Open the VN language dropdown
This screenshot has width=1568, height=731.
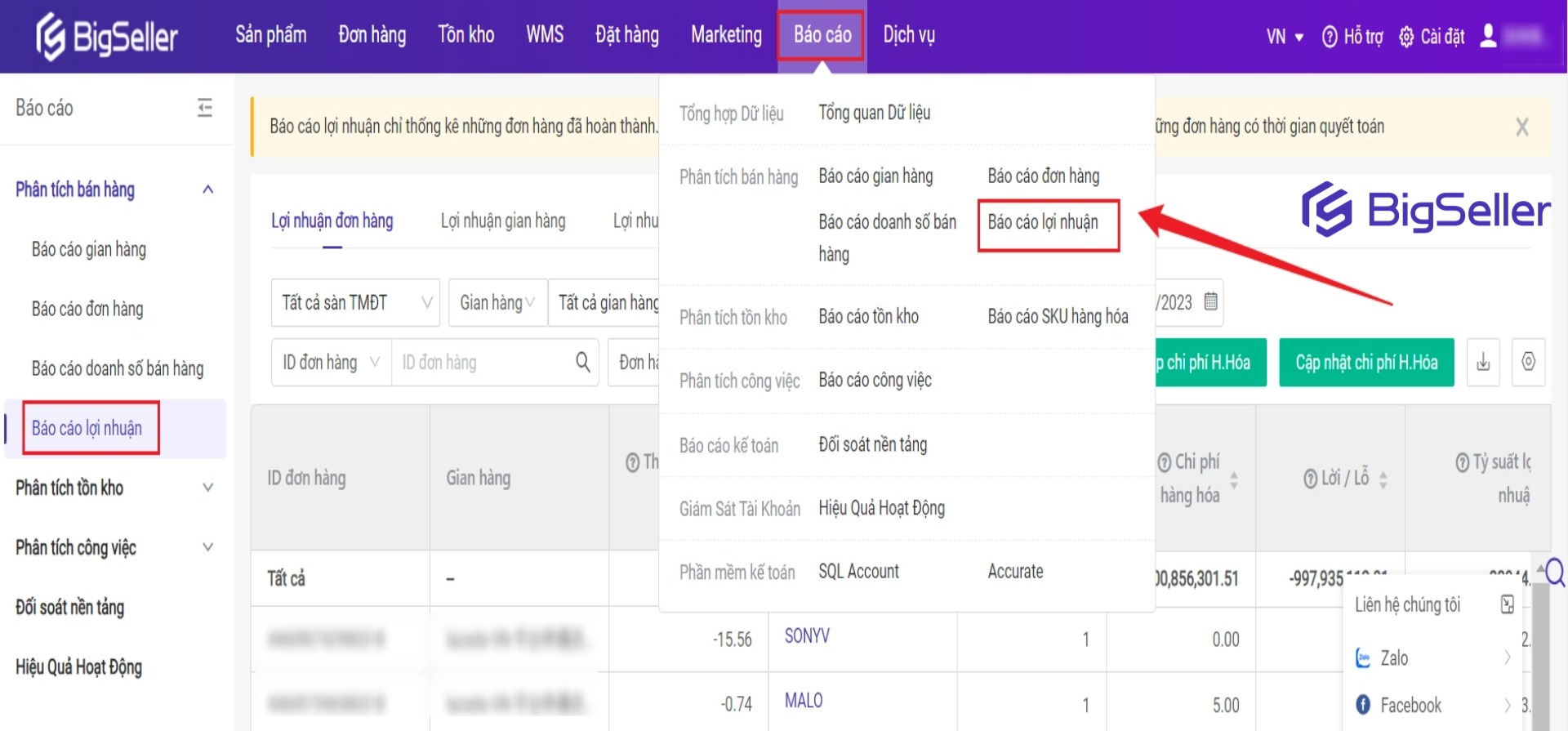[x=1285, y=37]
